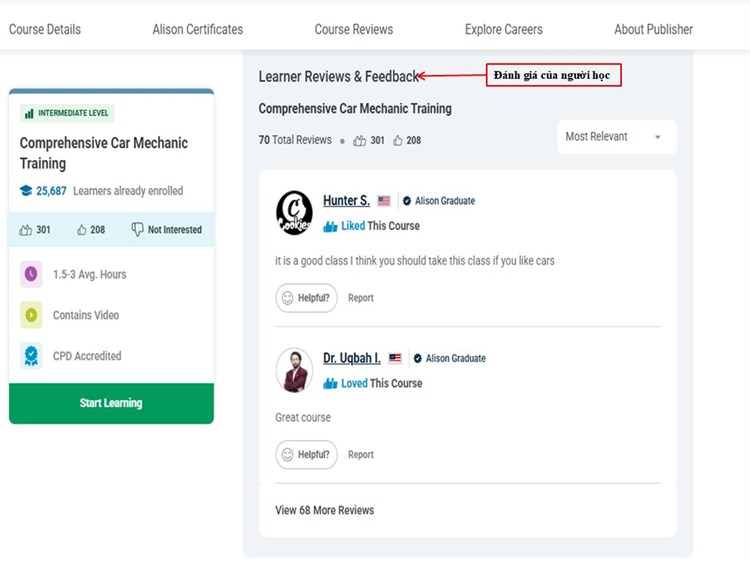Click the graduation cap enrolled learners icon
Viewport: 750px width, 563px height.
pyautogui.click(x=26, y=191)
